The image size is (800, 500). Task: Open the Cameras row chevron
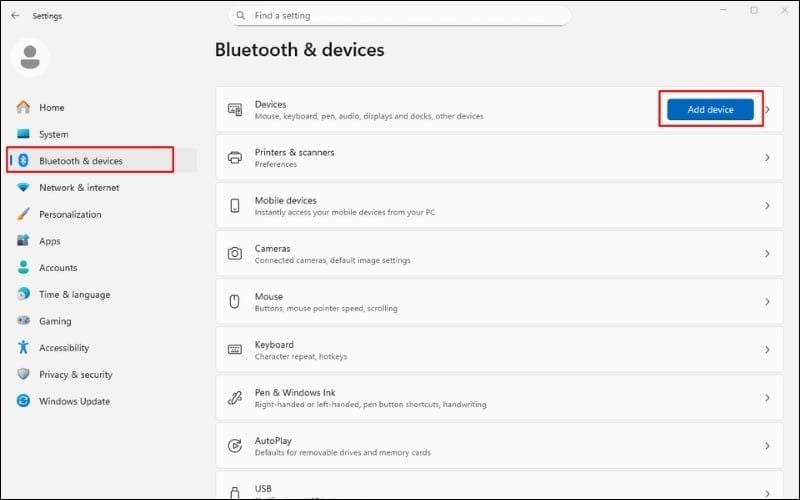point(767,254)
